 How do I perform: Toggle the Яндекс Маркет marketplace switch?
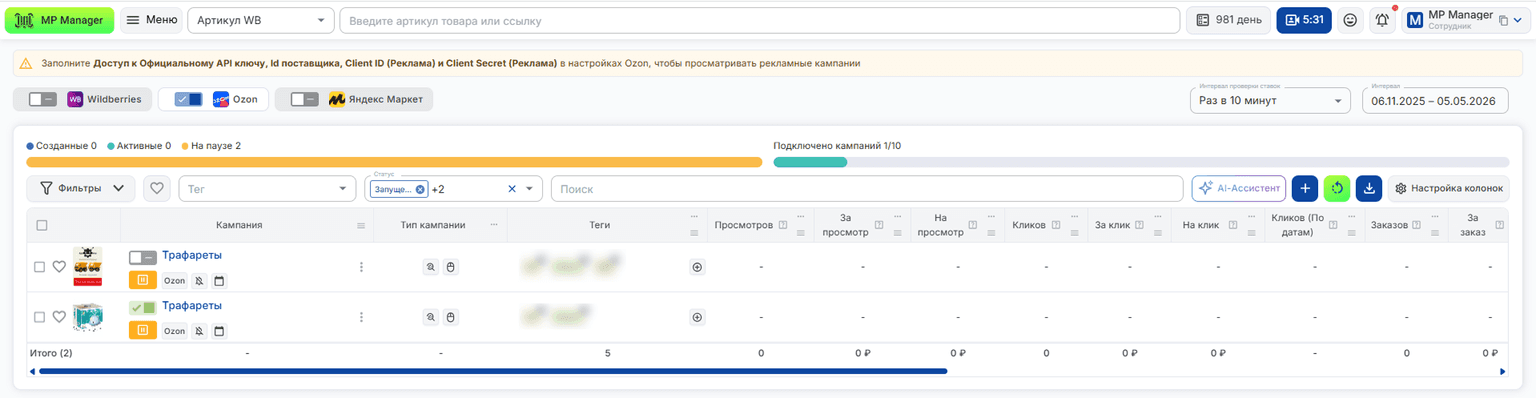304,100
